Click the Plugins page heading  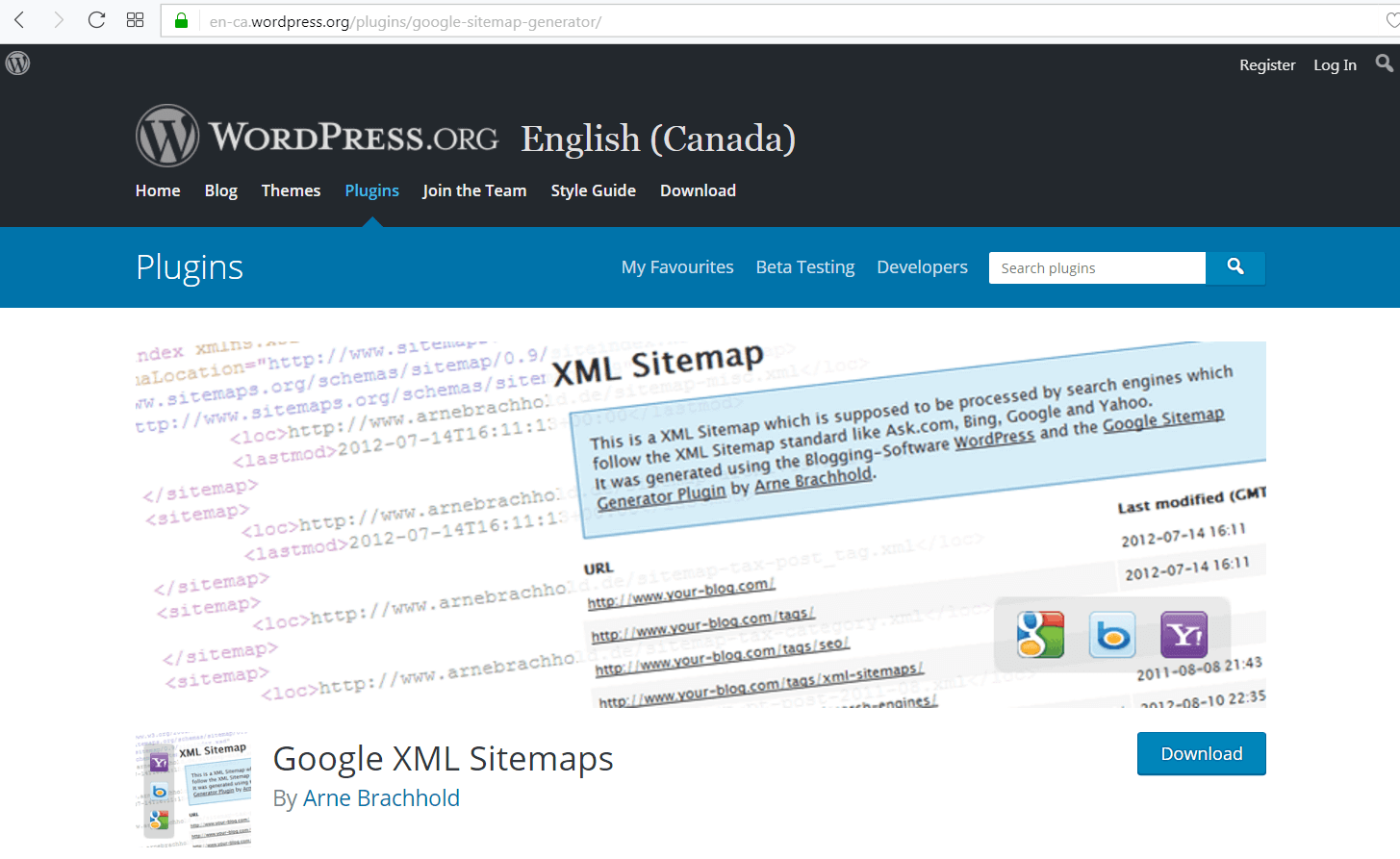pyautogui.click(x=190, y=267)
